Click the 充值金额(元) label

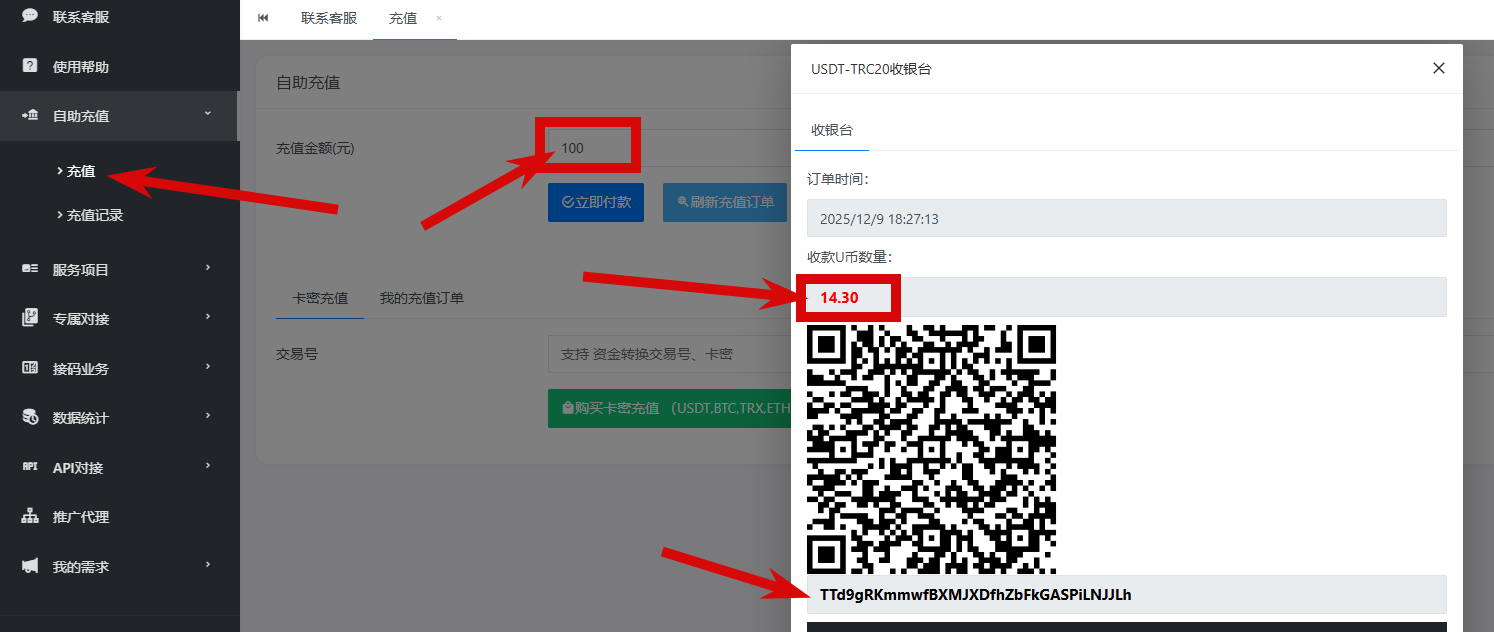[x=315, y=148]
